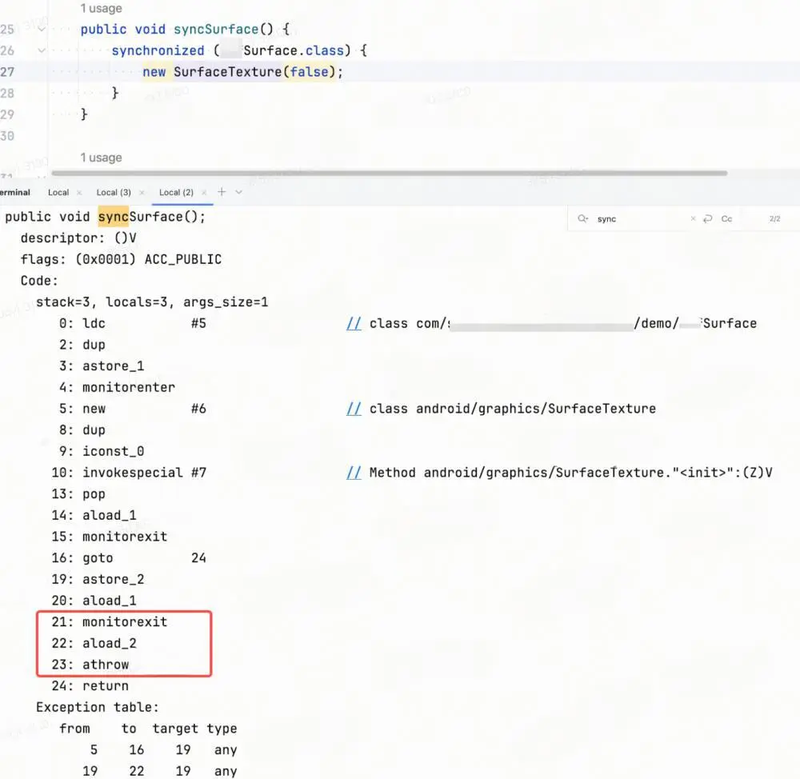Click the highlighted sync match in terminal
This screenshot has height=779, width=800.
(113, 217)
